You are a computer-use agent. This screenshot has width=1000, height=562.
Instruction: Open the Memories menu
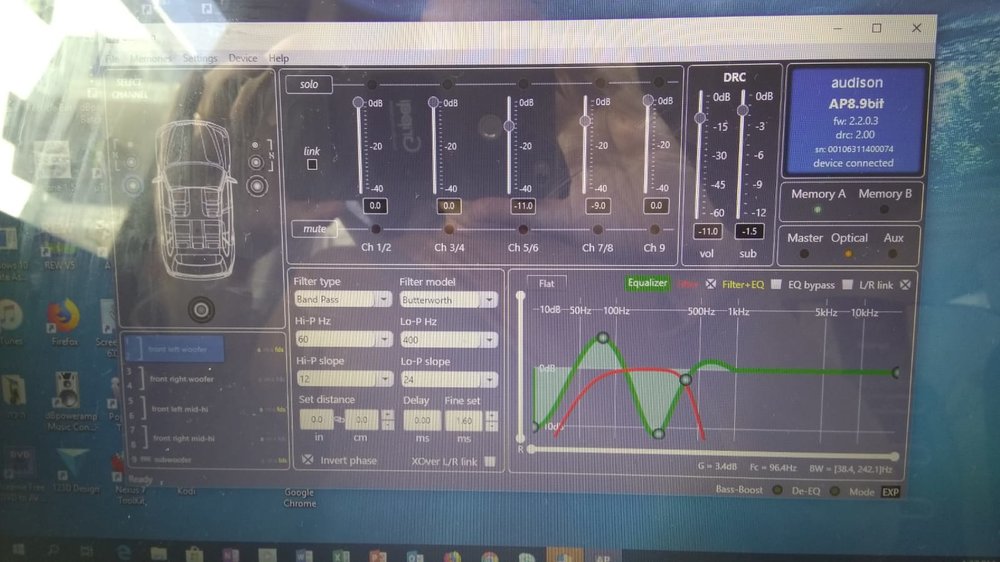(x=151, y=58)
